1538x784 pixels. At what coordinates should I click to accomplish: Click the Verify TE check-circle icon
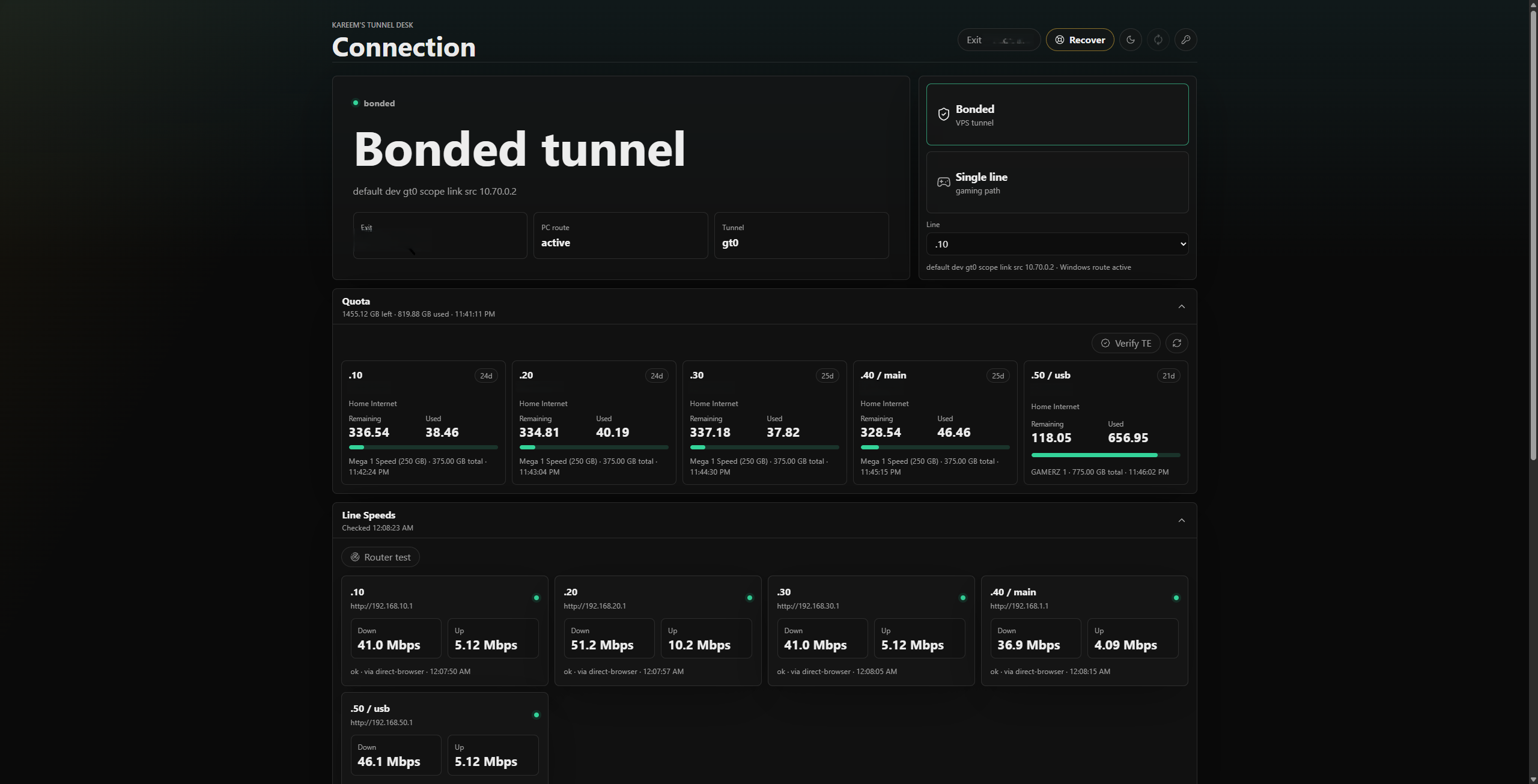pos(1105,343)
